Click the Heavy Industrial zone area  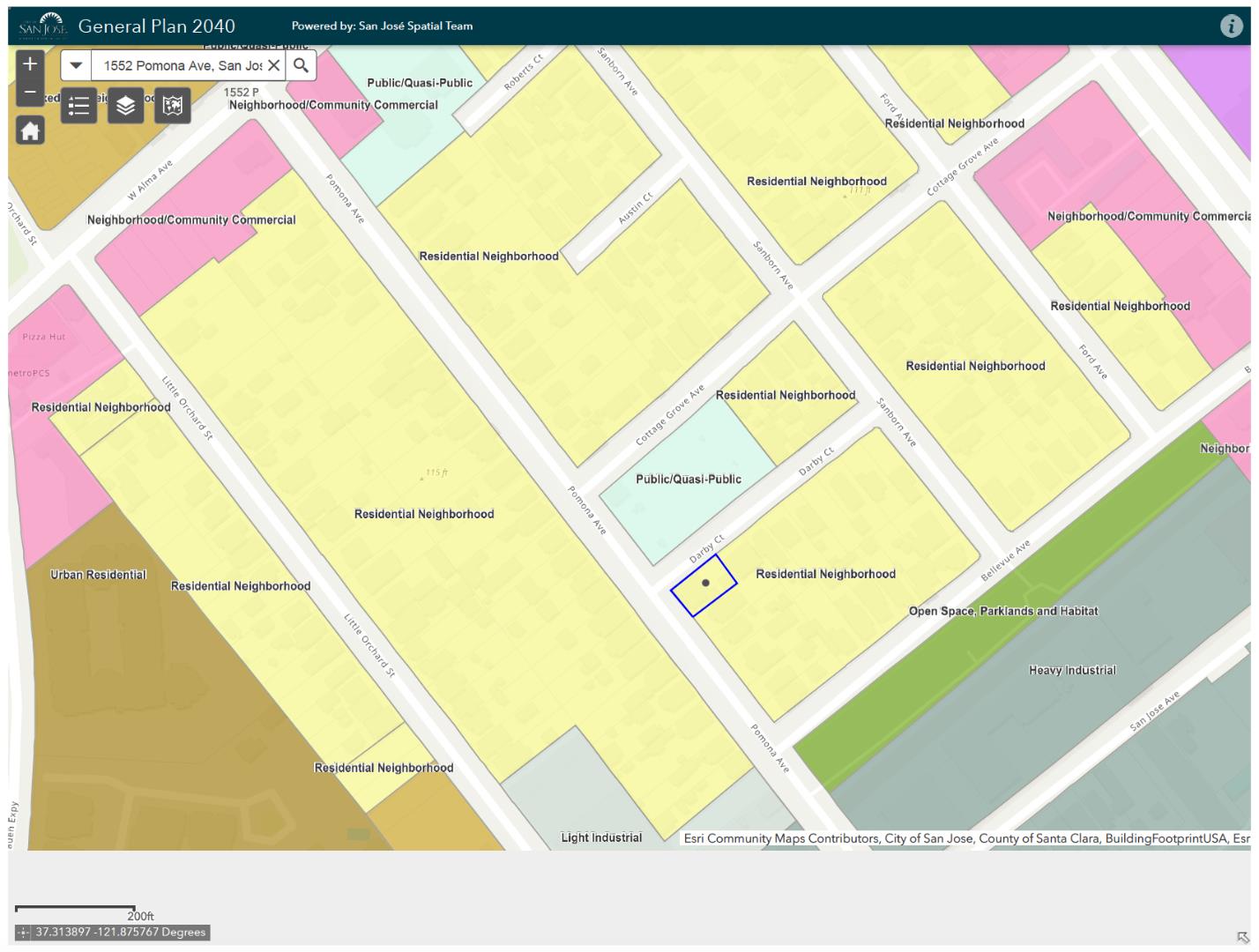click(x=1071, y=696)
